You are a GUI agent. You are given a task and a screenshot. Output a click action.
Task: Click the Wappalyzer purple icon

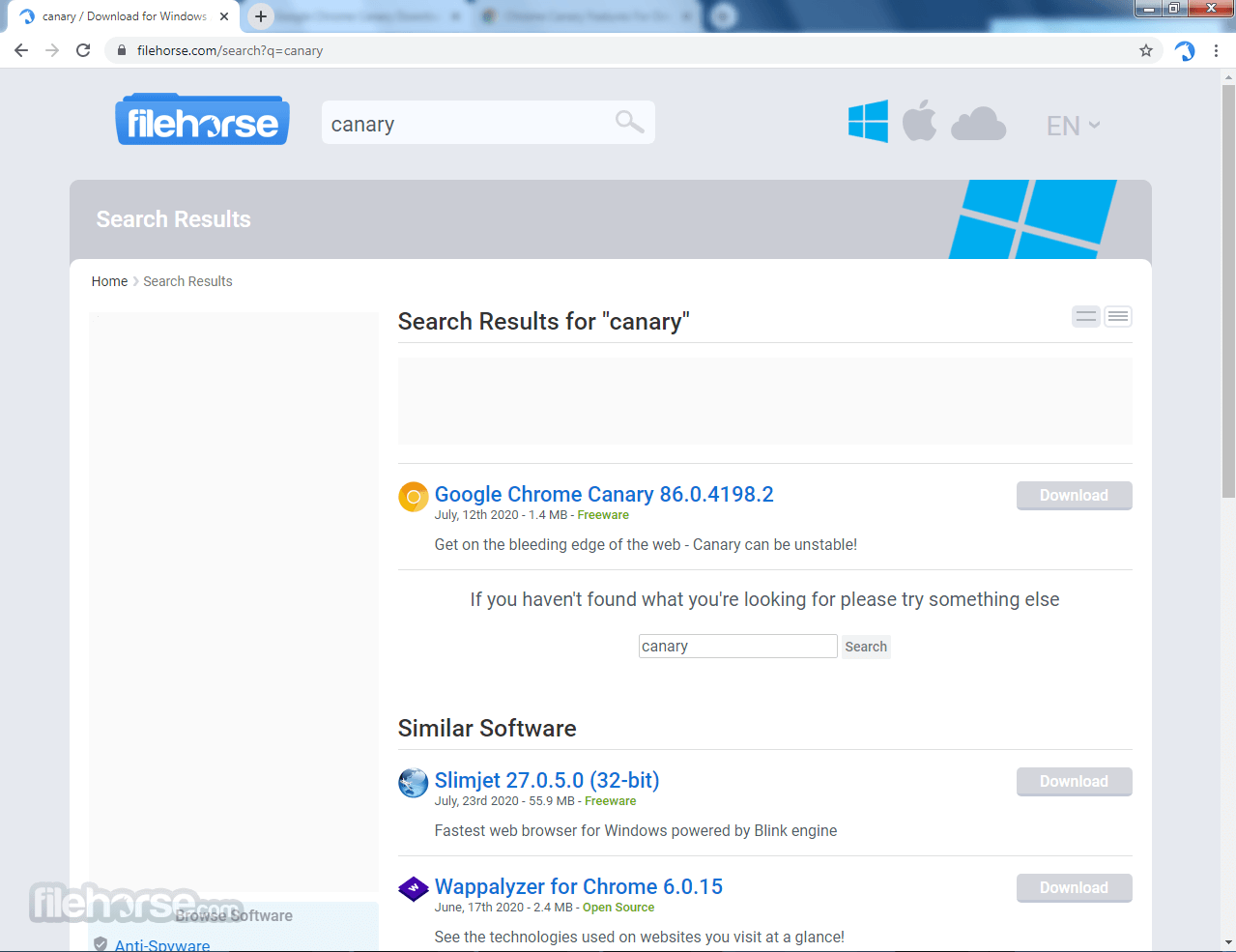[x=414, y=889]
